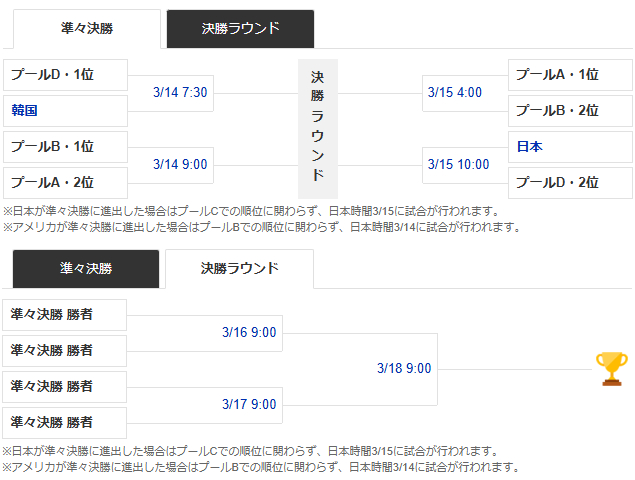
Task: Click the プールB・1位 bracket box
Action: pyautogui.click(x=66, y=147)
